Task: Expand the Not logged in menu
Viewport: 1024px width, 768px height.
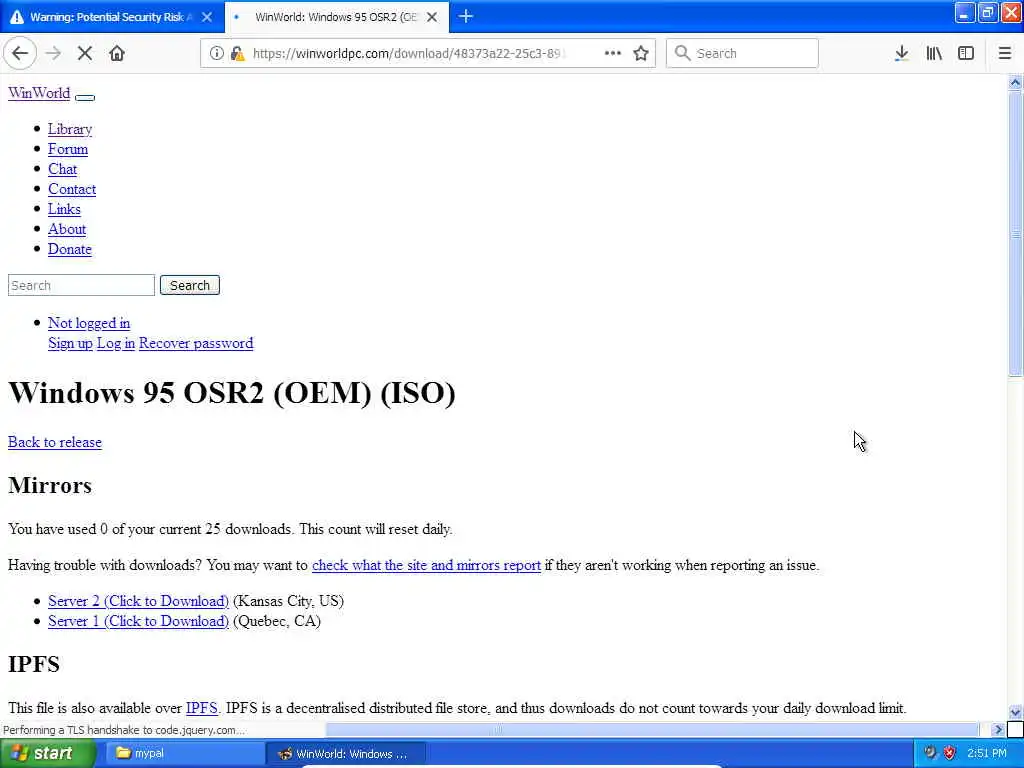Action: pyautogui.click(x=89, y=323)
